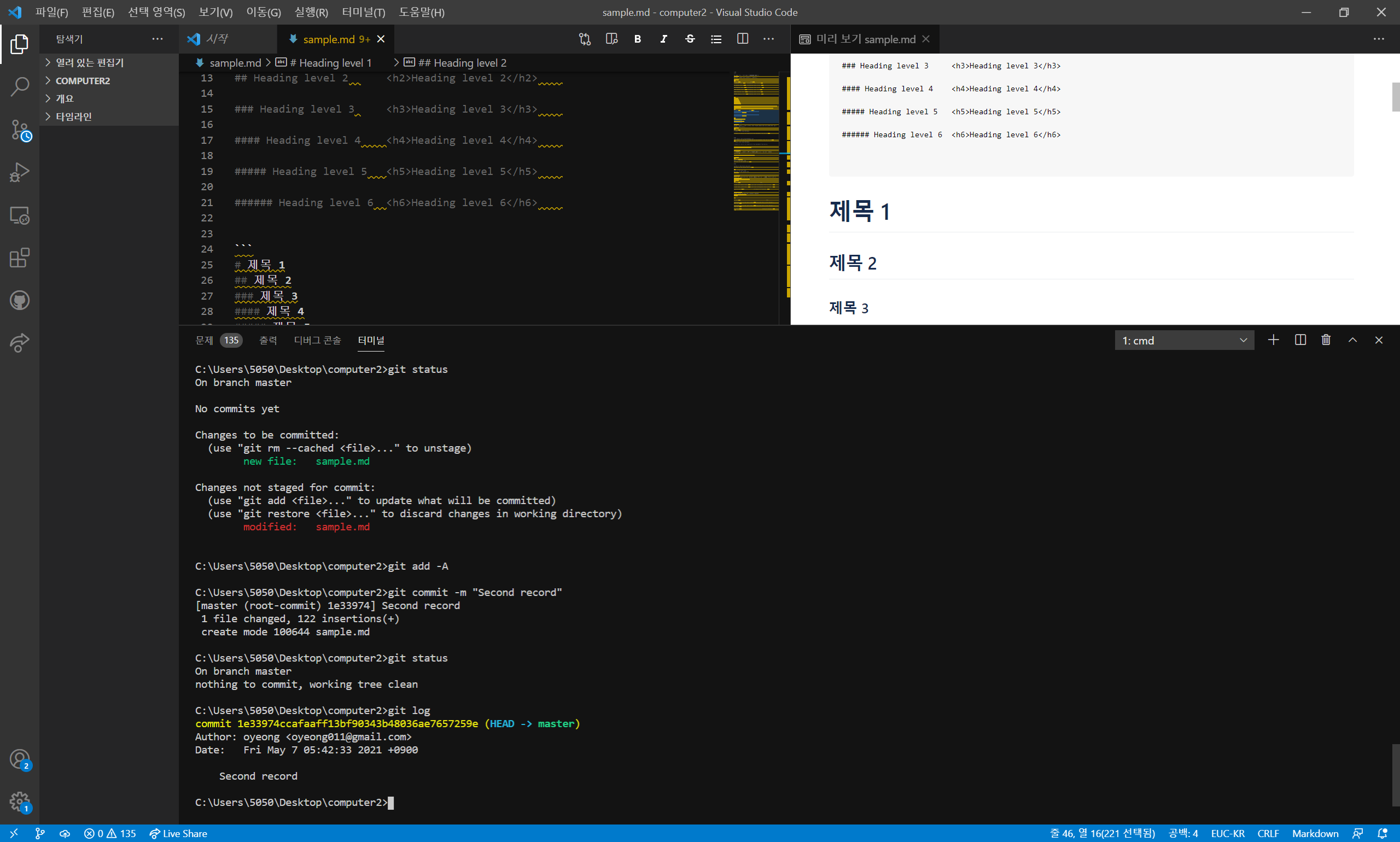1400x842 pixels.
Task: Open preview to the side icon
Action: coord(611,39)
